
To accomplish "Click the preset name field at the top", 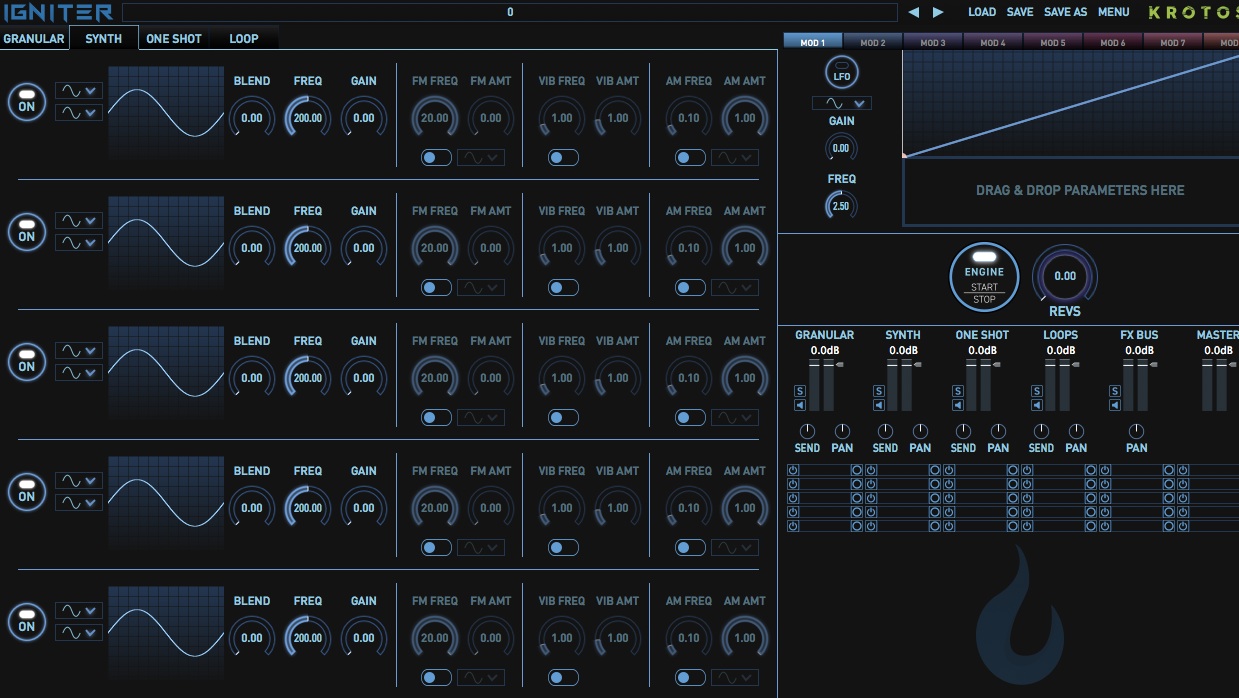I will coord(510,11).
